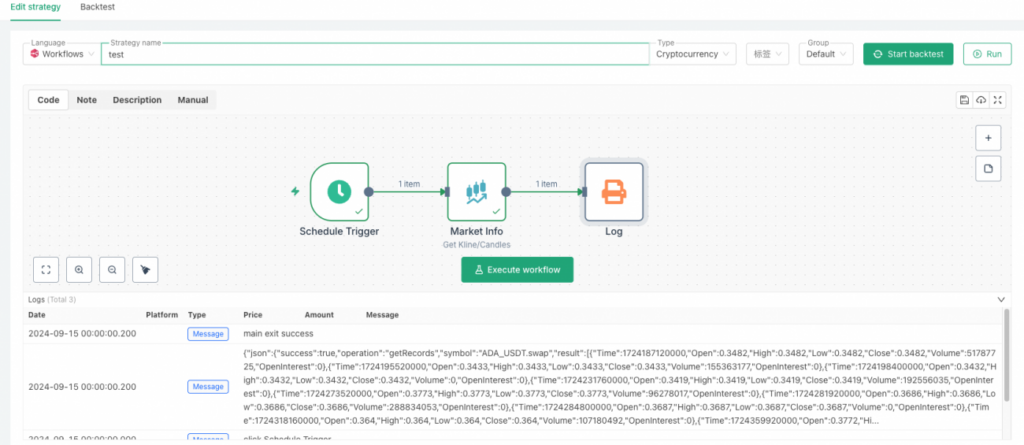This screenshot has height=445, width=1024.
Task: Click the Log printer node
Action: click(x=613, y=191)
